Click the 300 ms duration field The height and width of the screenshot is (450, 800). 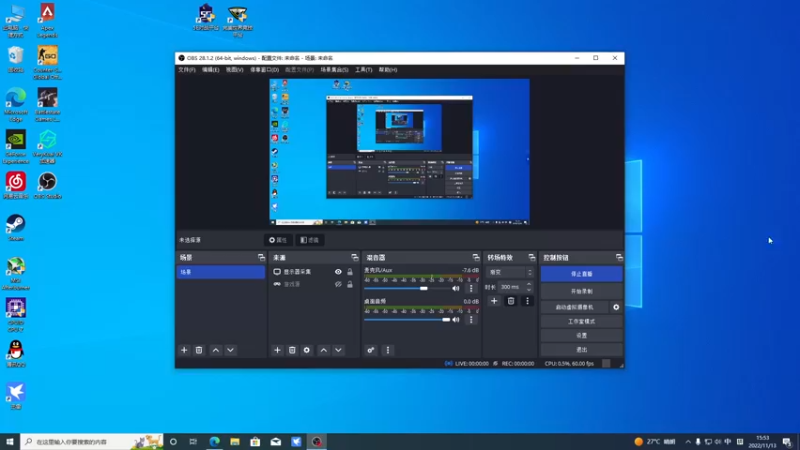pos(511,287)
